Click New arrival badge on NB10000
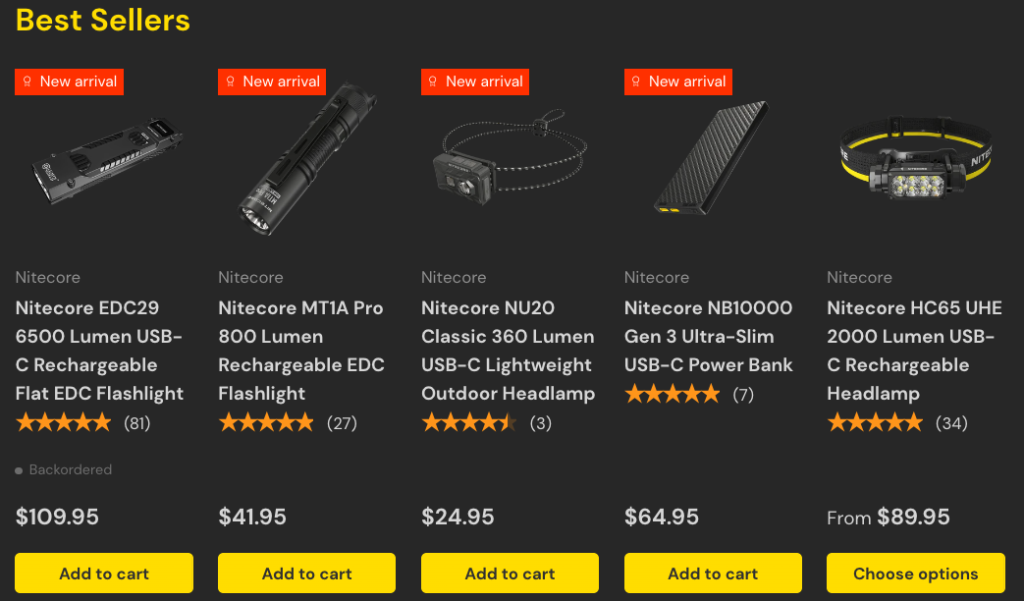 click(x=678, y=82)
